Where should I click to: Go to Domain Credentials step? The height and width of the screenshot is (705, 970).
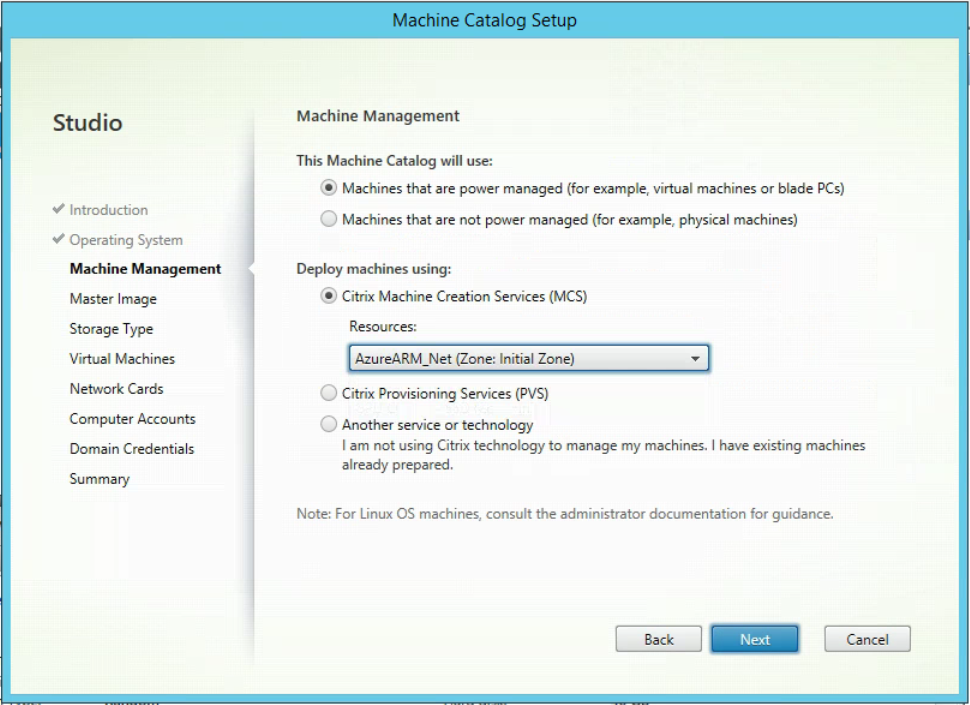point(132,448)
